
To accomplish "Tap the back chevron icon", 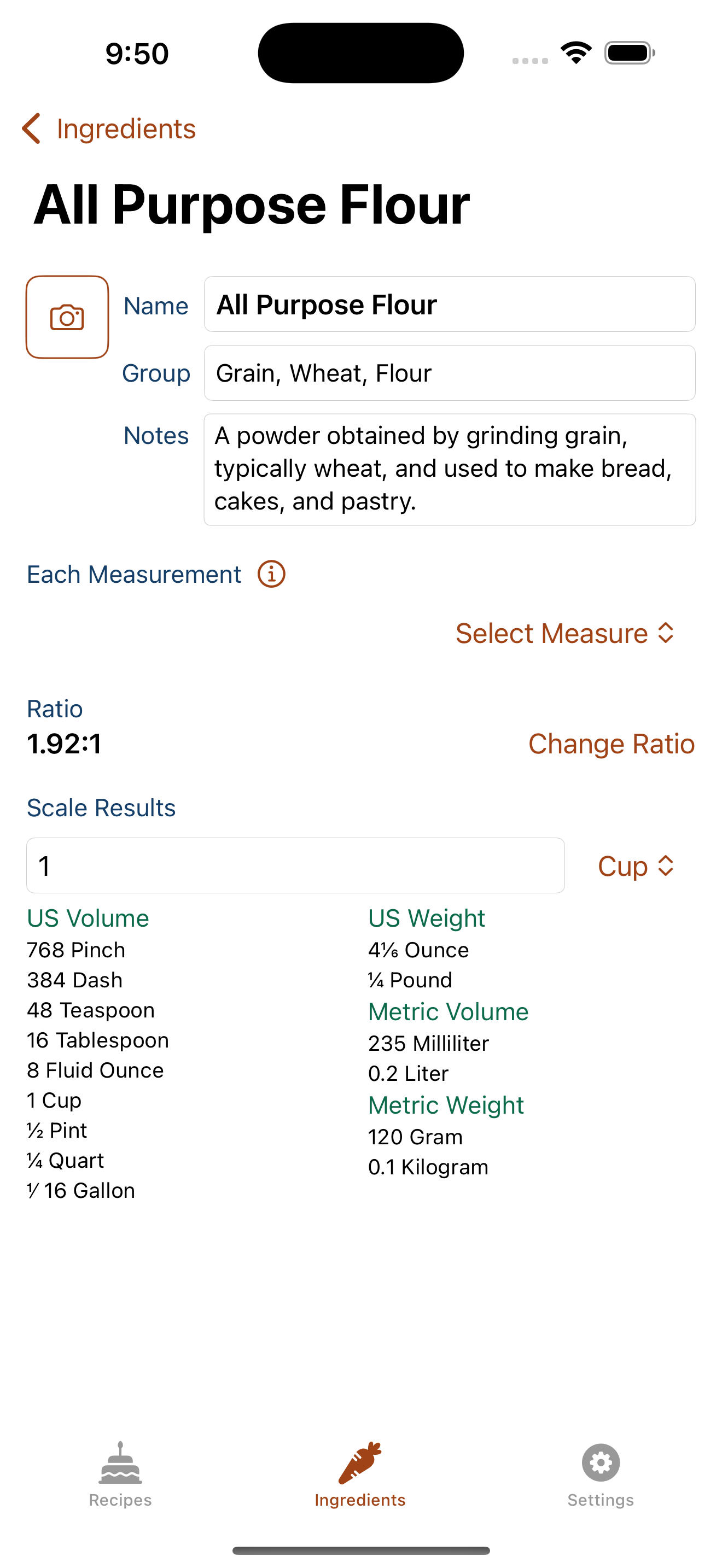I will pyautogui.click(x=31, y=128).
